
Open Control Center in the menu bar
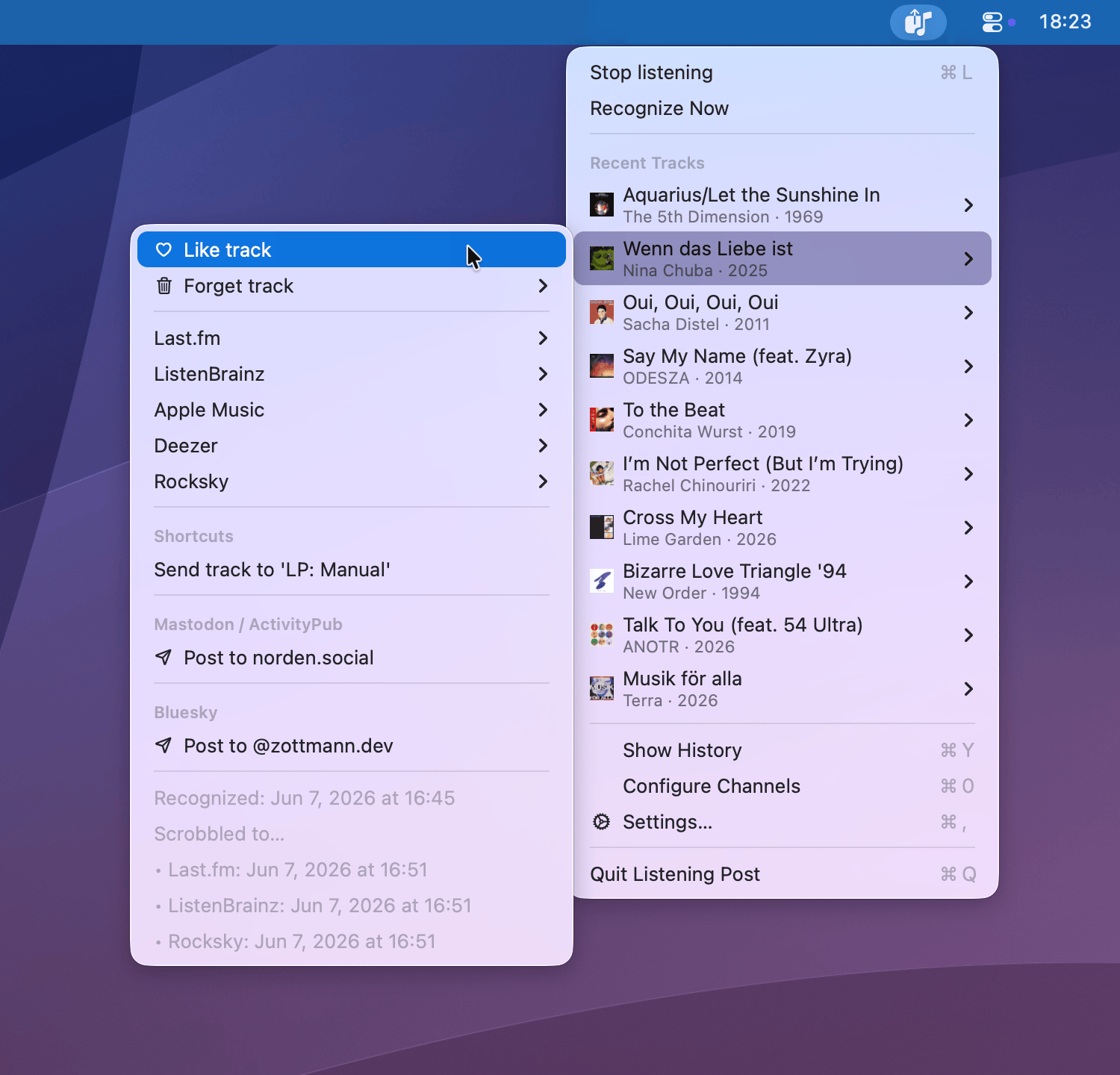pyautogui.click(x=992, y=22)
